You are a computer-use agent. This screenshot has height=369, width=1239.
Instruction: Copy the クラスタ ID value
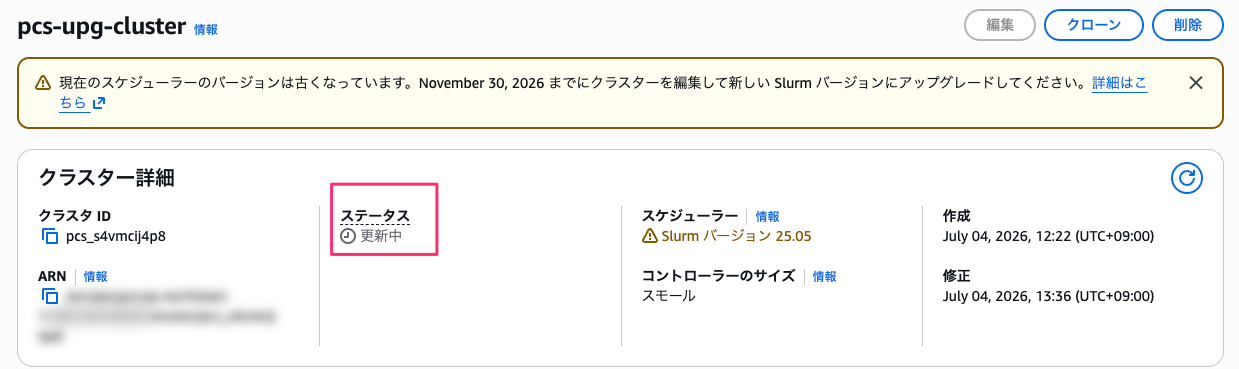click(x=49, y=237)
